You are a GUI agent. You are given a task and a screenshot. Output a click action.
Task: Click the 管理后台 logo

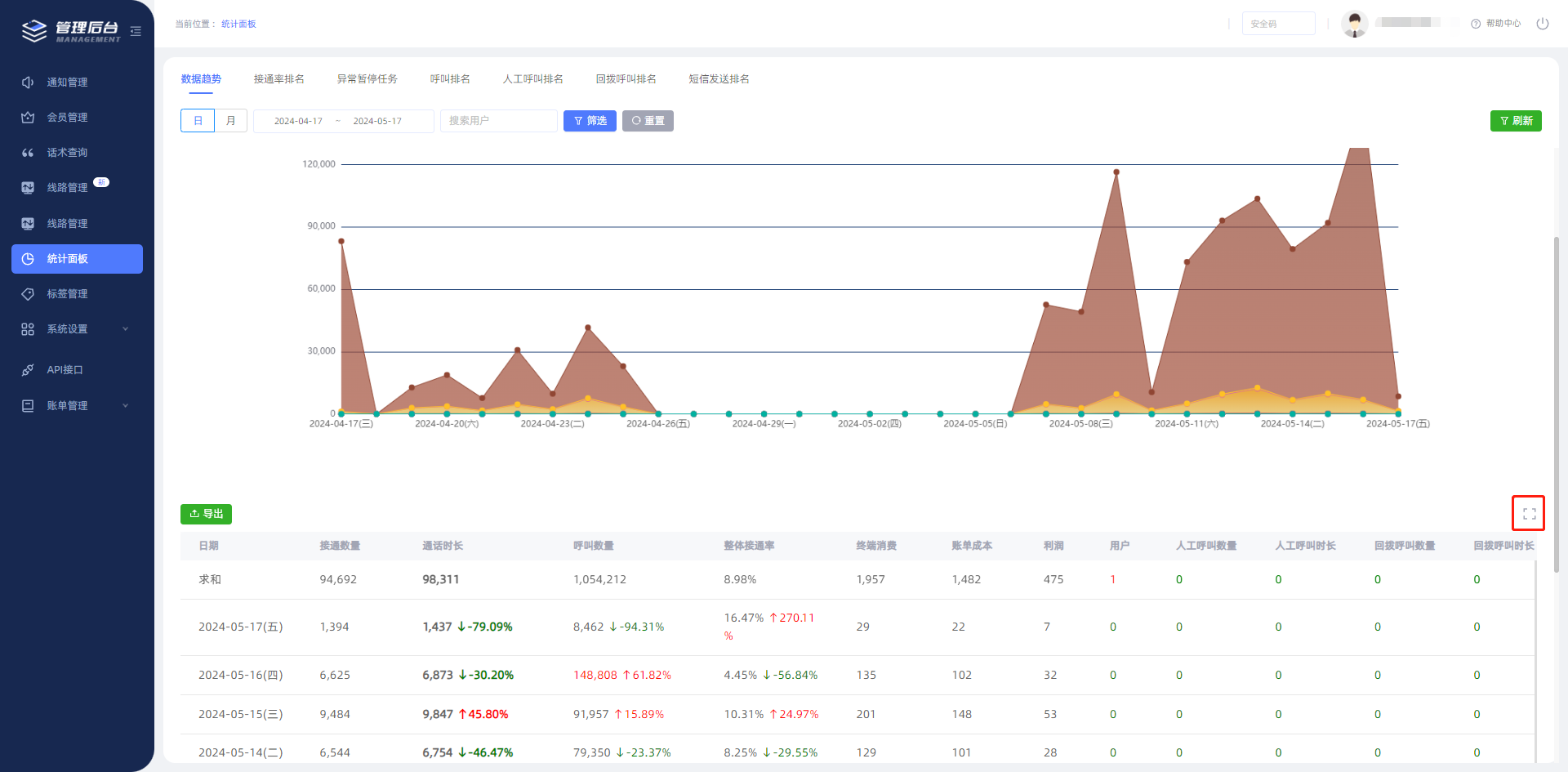tap(71, 31)
